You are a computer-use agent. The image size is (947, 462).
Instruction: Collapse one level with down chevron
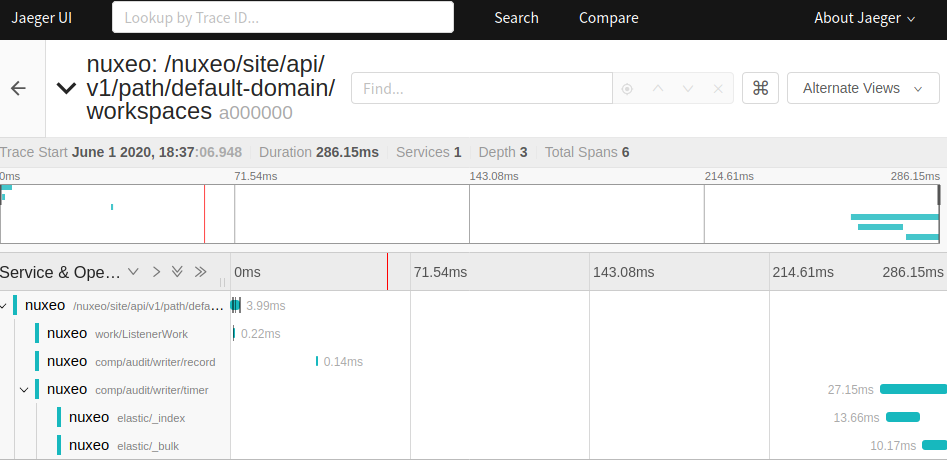coord(133,272)
